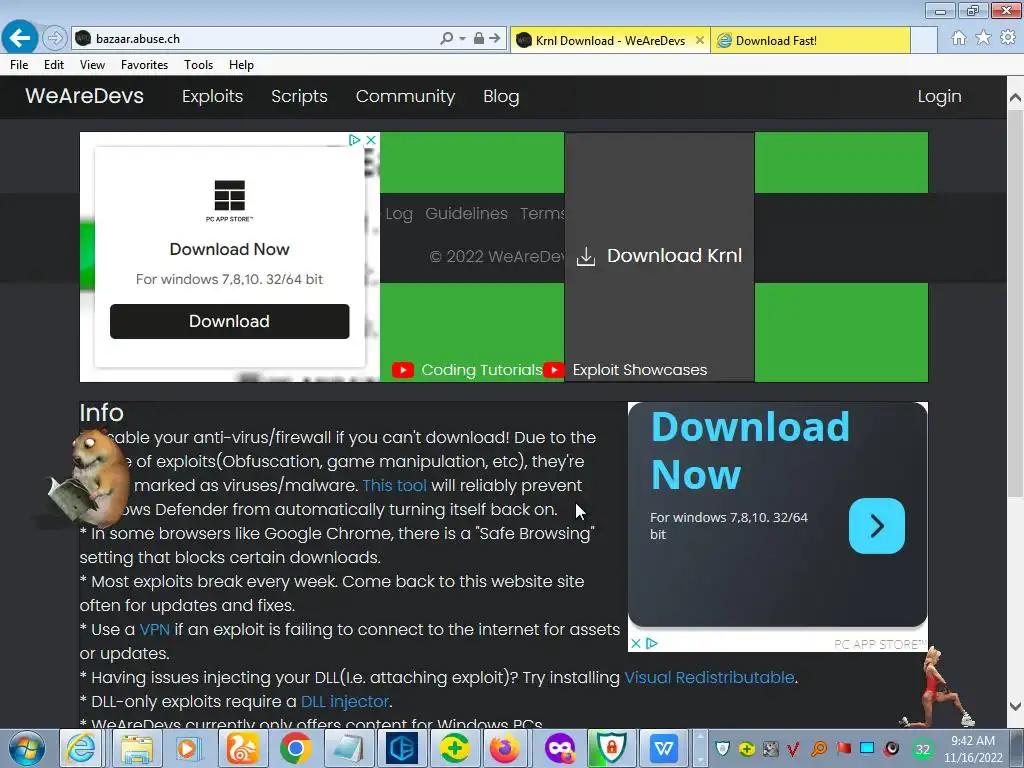The image size is (1024, 768).
Task: Open Windows Explorer folder taskbar icon
Action: point(136,748)
